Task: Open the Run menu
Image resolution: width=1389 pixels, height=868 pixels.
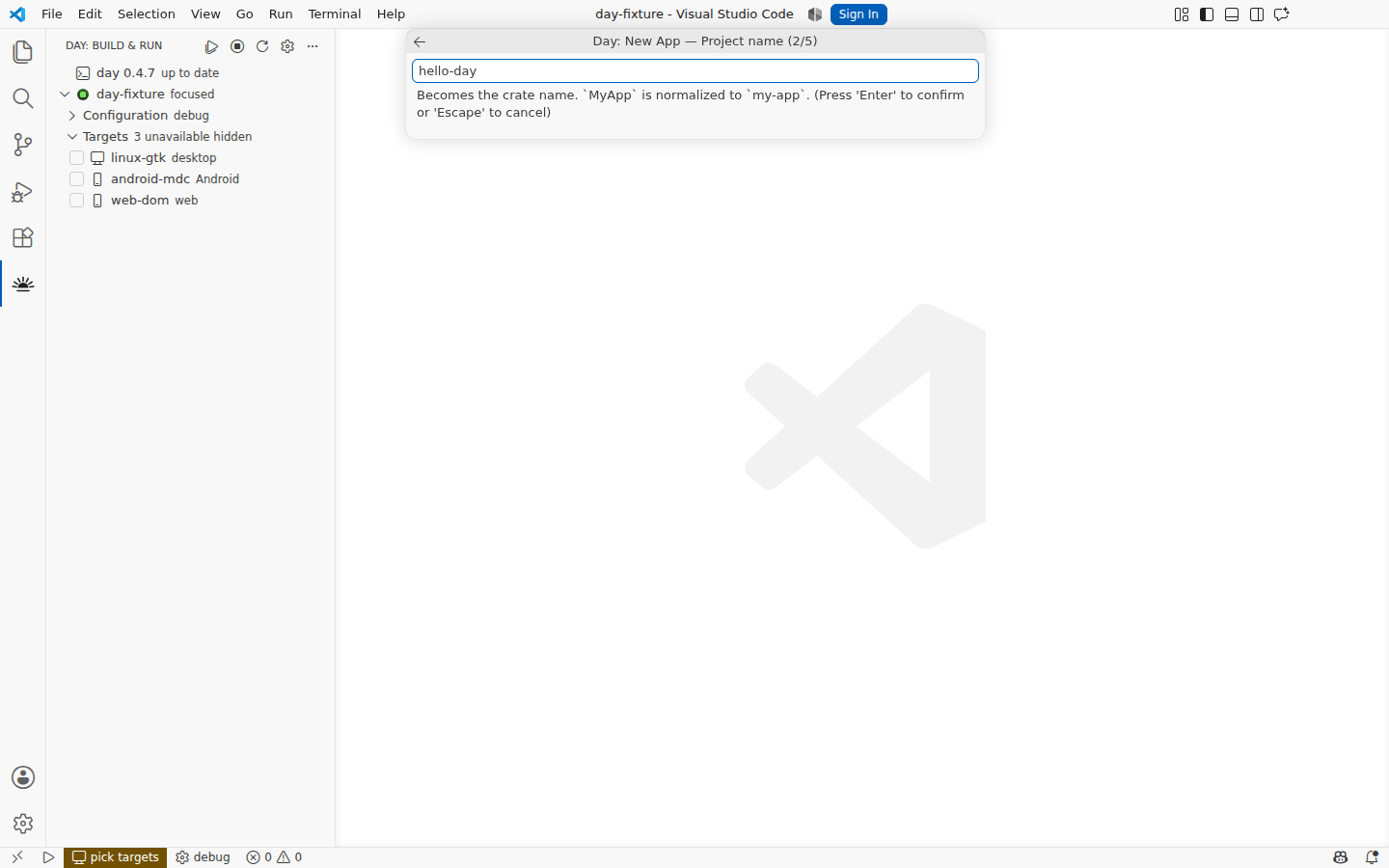Action: pos(281,14)
